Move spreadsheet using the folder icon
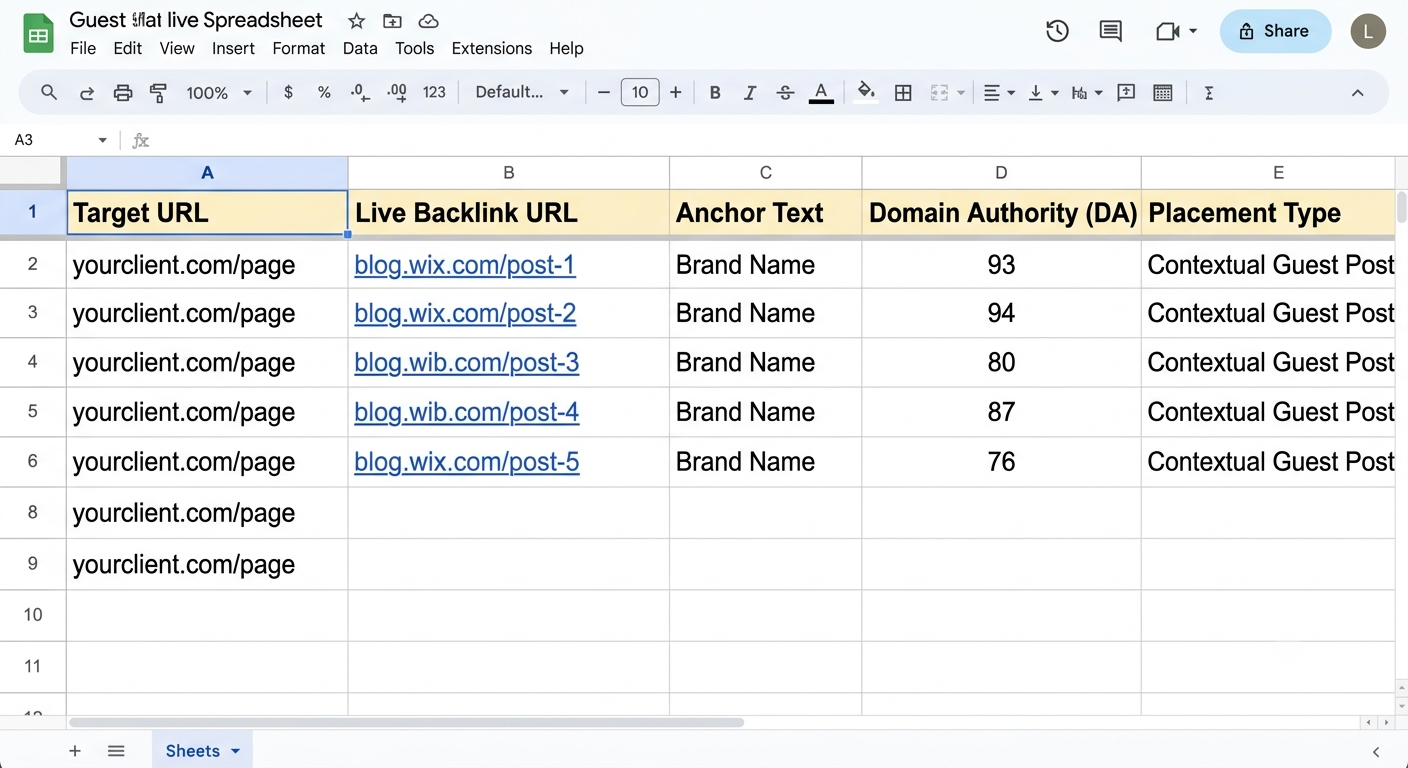 392,21
